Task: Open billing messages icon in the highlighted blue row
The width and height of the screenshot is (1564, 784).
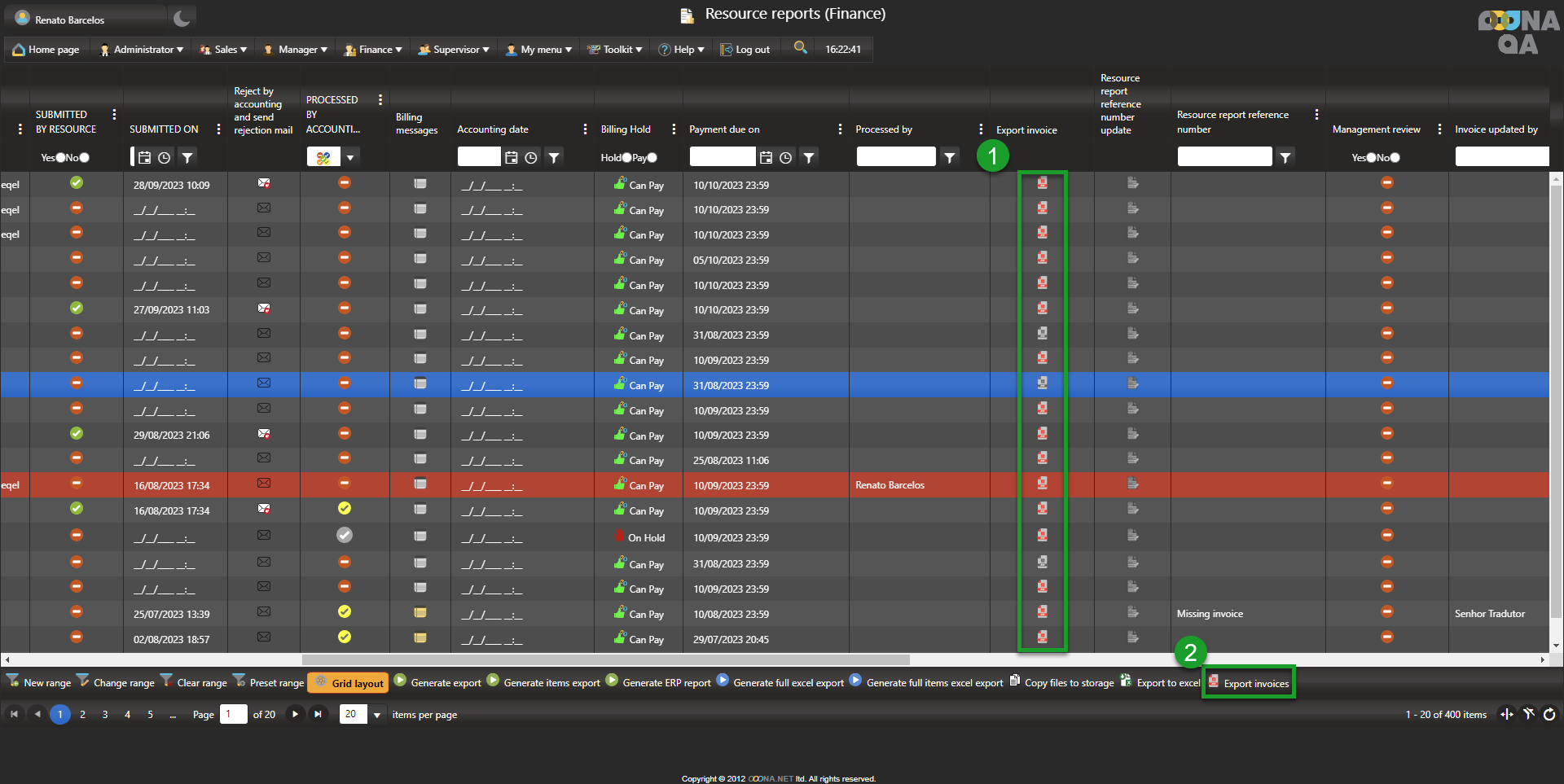Action: click(420, 383)
